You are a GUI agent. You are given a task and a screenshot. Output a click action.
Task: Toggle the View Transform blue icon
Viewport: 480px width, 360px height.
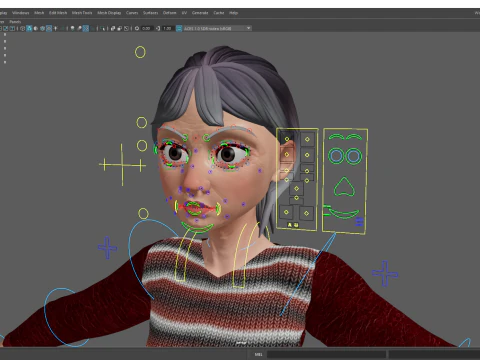click(x=179, y=28)
